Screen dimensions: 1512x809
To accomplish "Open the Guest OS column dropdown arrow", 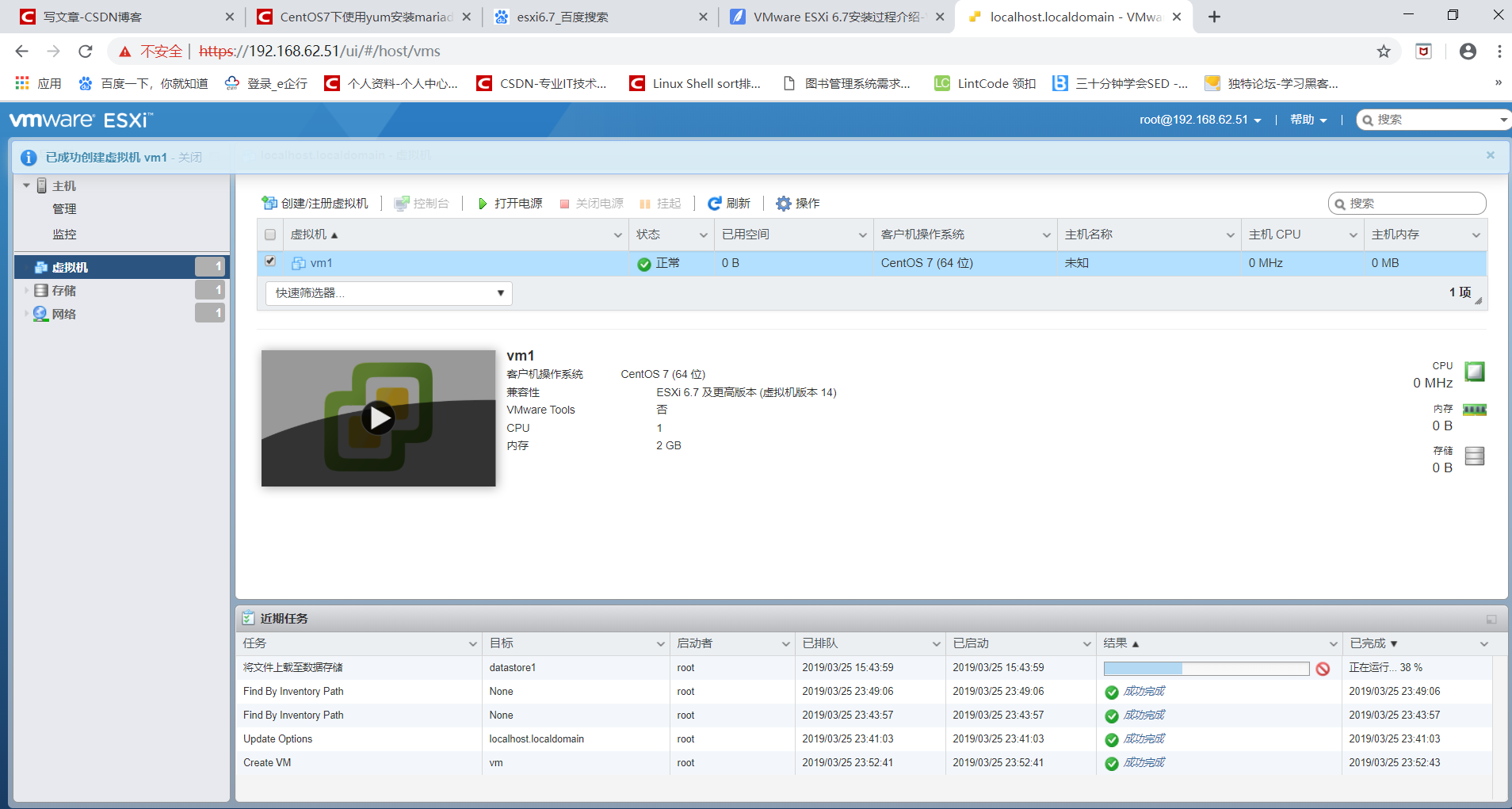I will click(1046, 235).
